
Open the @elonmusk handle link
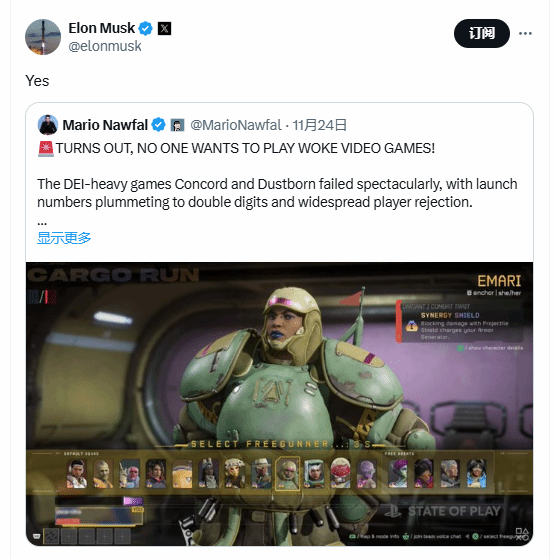pyautogui.click(x=105, y=46)
